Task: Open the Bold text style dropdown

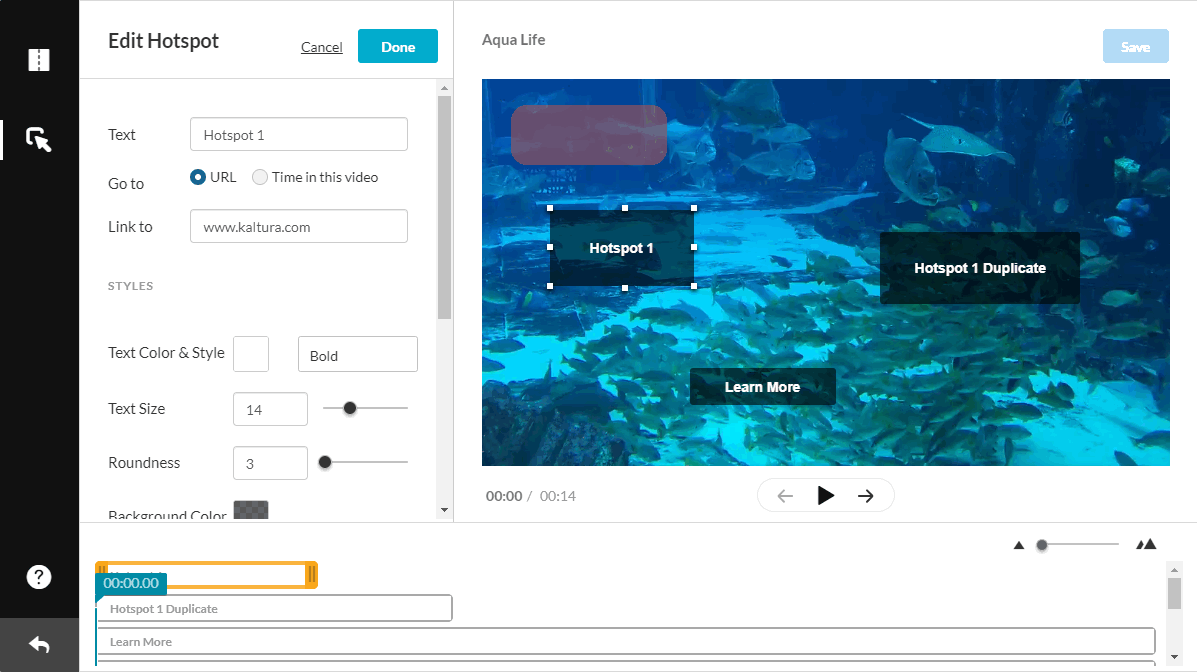Action: (357, 354)
